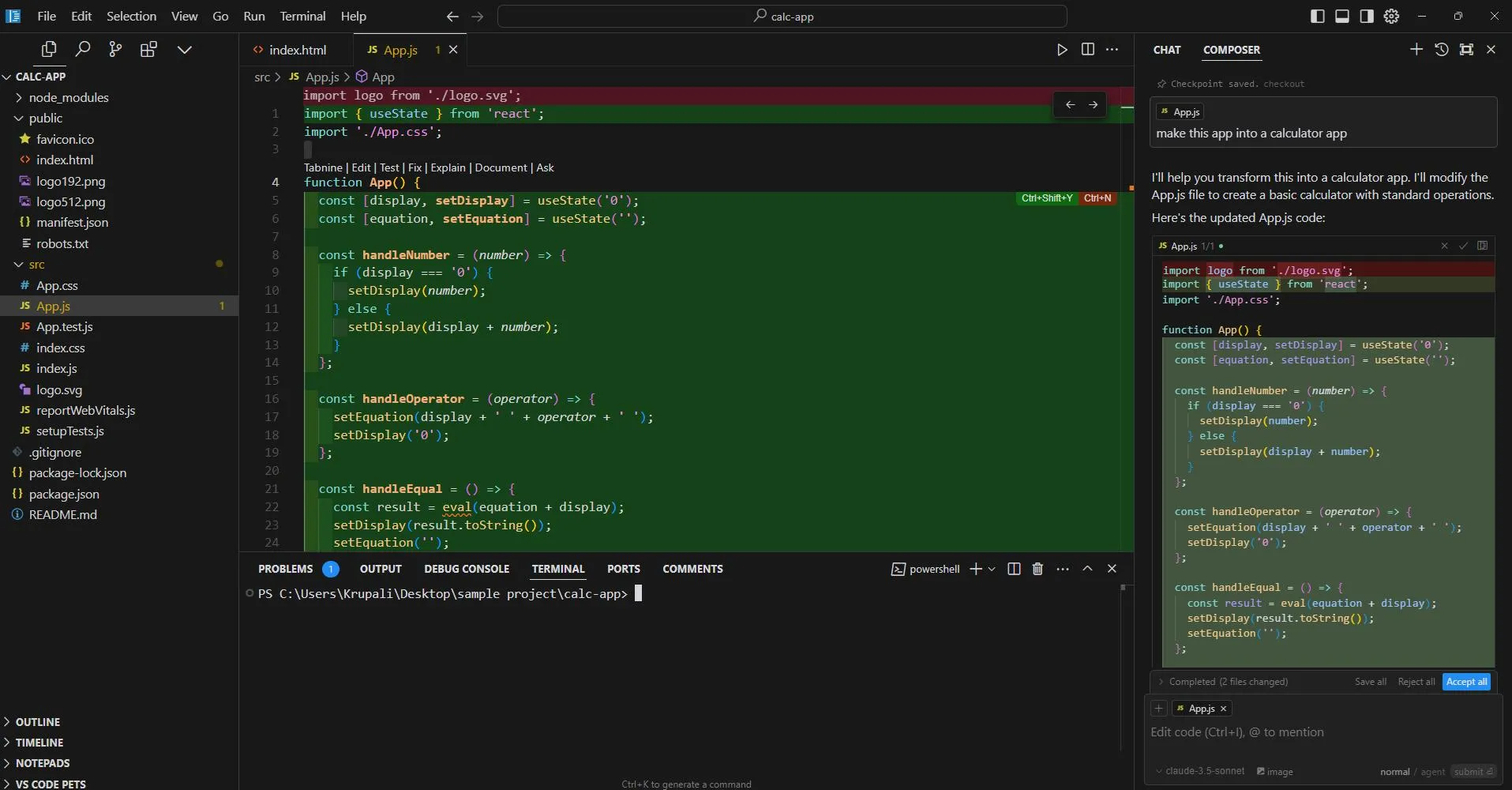Open the Terminal menu
Viewport: 1512px width, 790px height.
click(302, 16)
